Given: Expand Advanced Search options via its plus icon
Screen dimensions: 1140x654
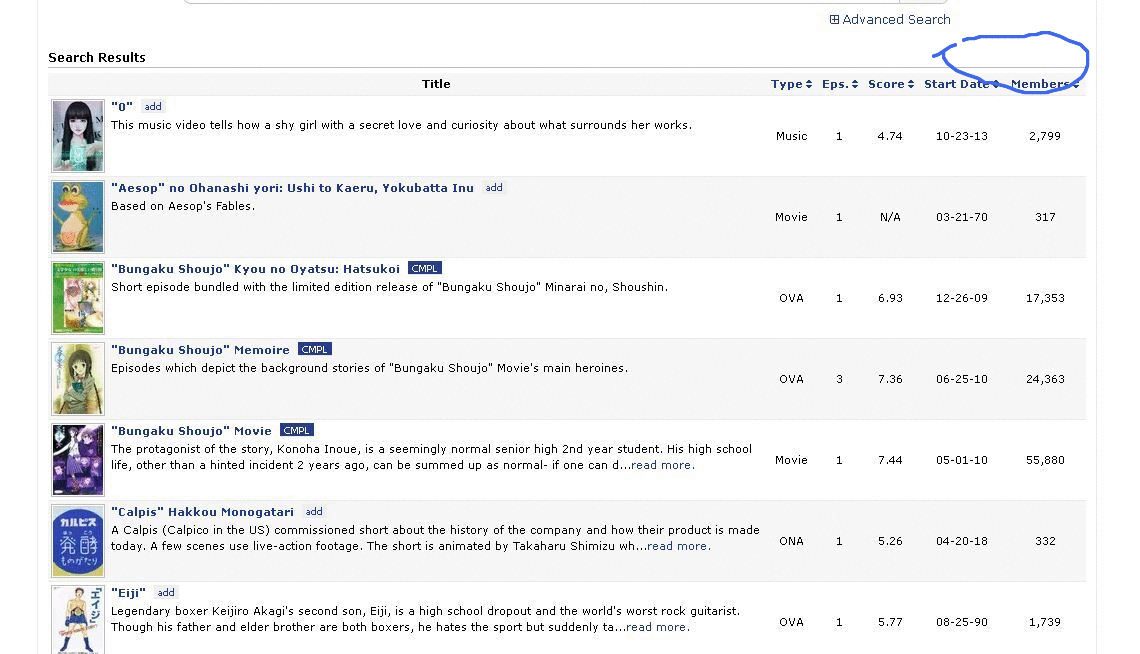Looking at the screenshot, I should coord(835,19).
